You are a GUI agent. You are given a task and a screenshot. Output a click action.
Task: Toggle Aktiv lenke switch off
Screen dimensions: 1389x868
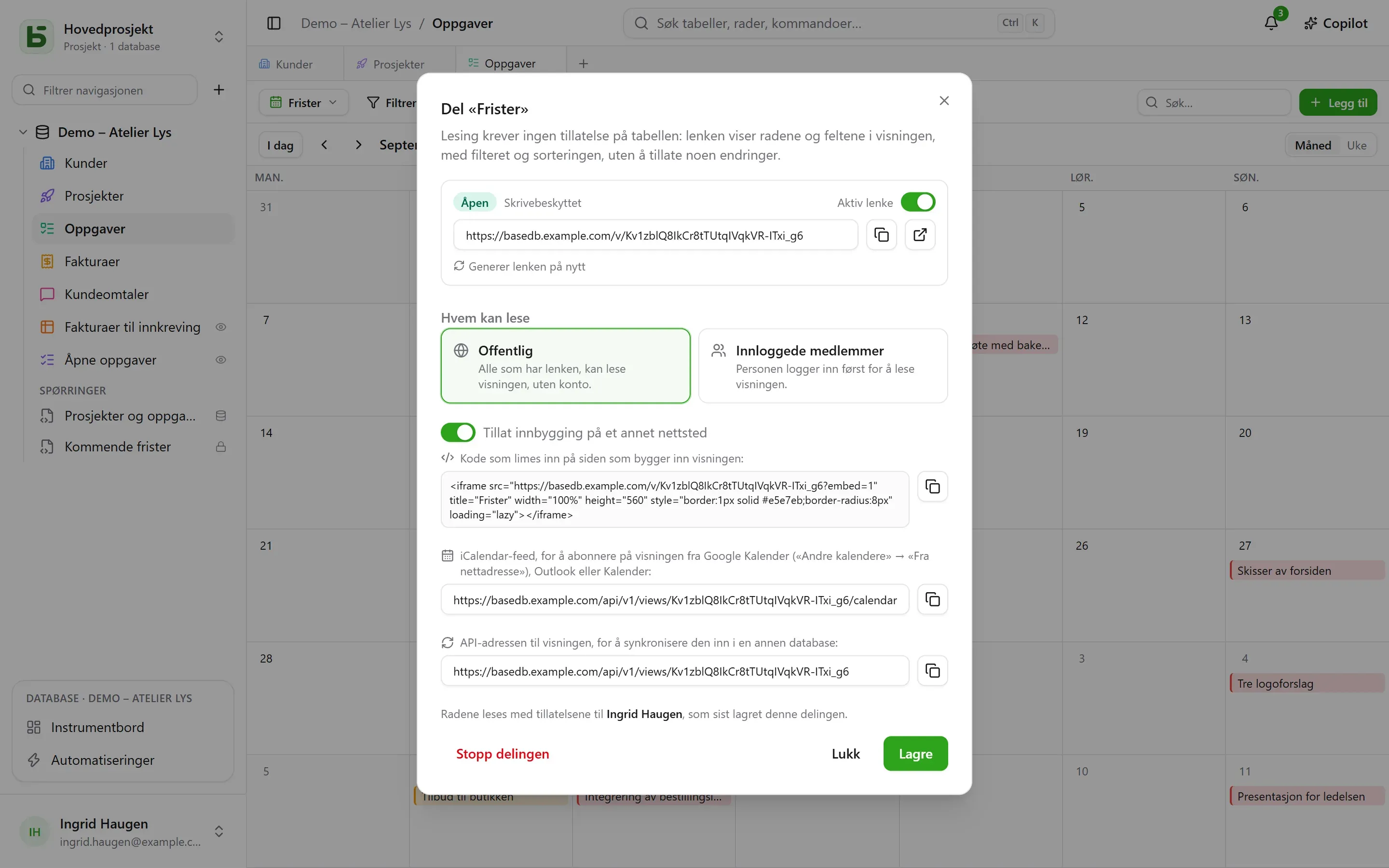coord(918,202)
